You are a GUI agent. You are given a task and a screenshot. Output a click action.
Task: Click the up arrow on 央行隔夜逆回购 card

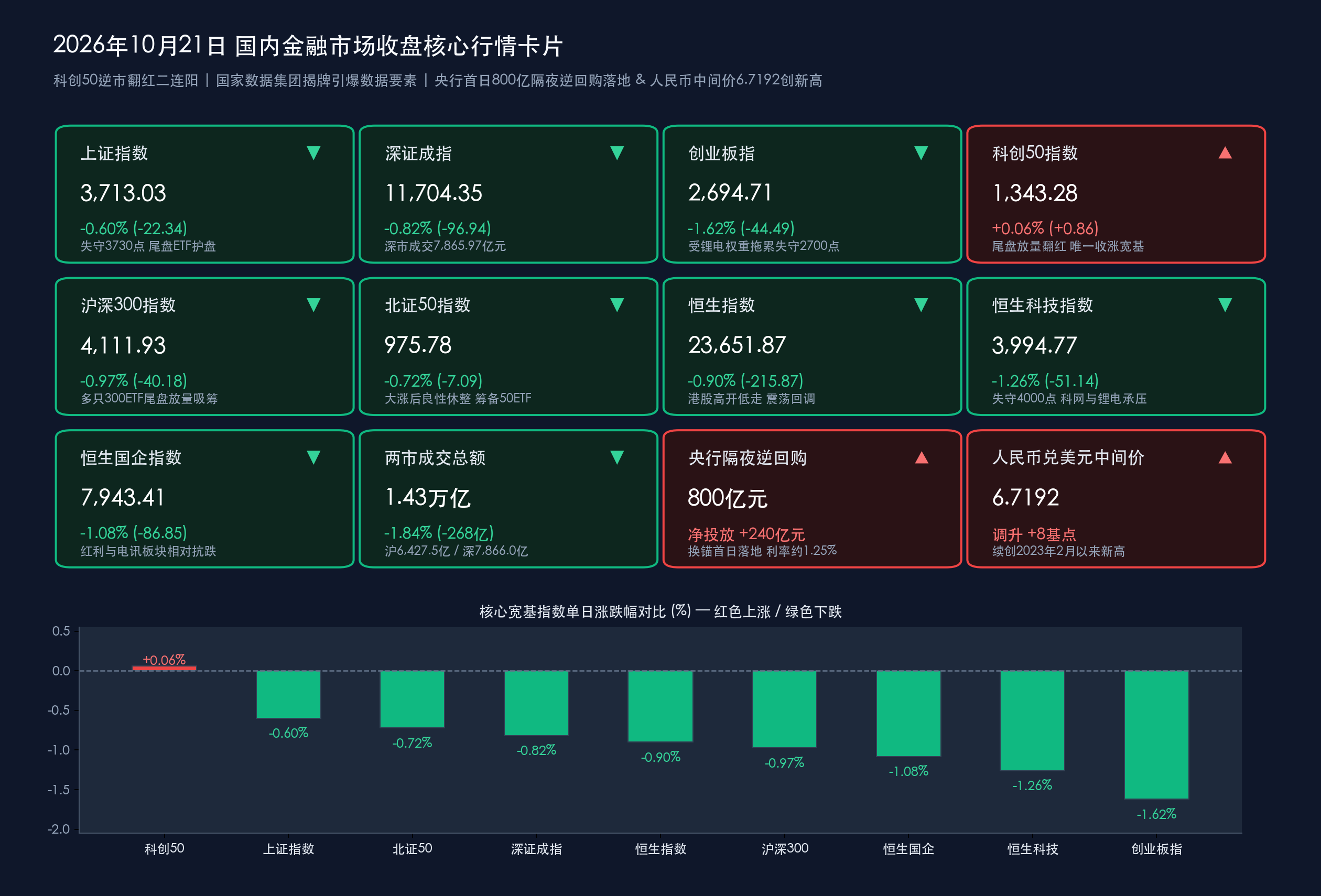pyautogui.click(x=922, y=457)
